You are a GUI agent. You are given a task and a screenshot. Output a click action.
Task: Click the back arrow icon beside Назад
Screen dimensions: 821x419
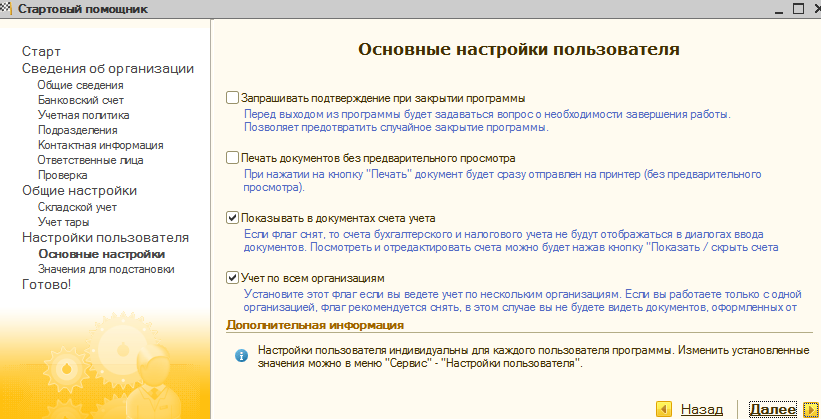[663, 409]
